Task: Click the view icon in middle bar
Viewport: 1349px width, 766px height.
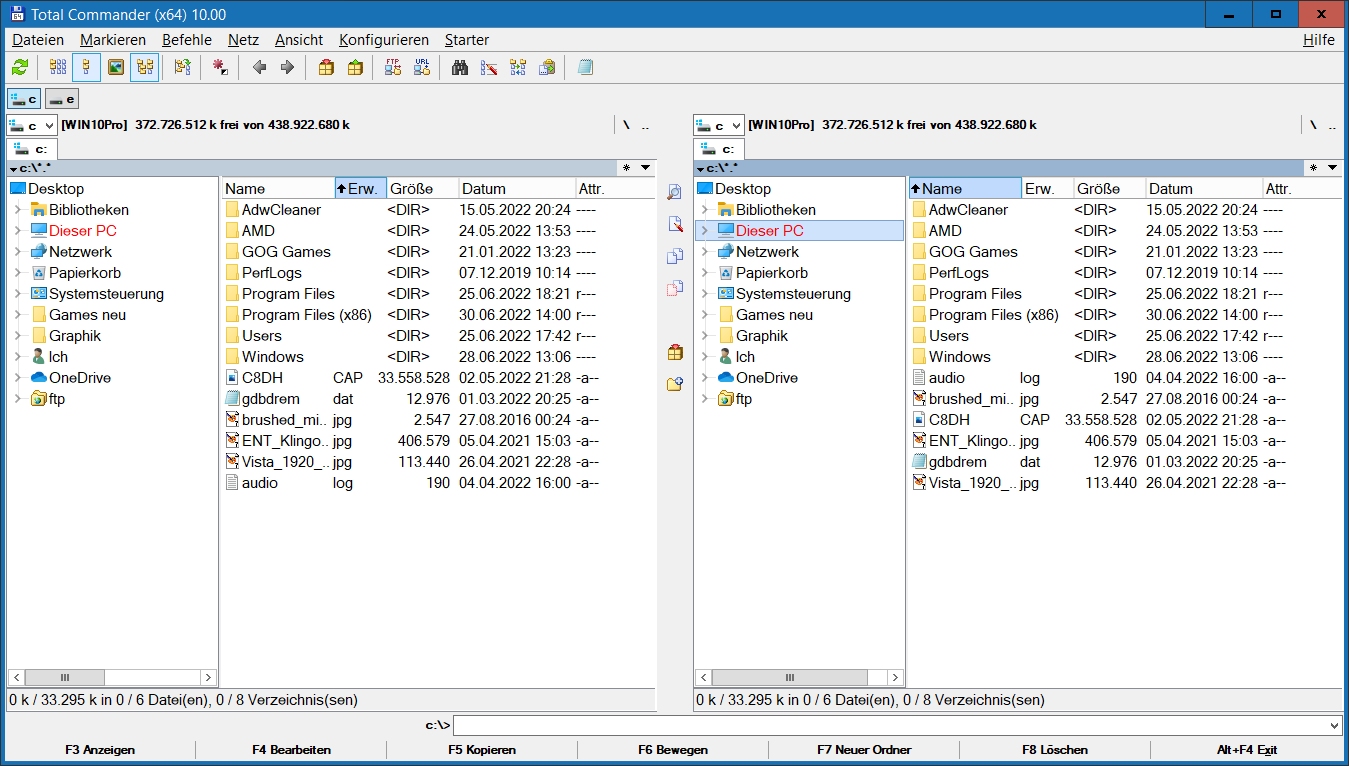Action: 675,192
